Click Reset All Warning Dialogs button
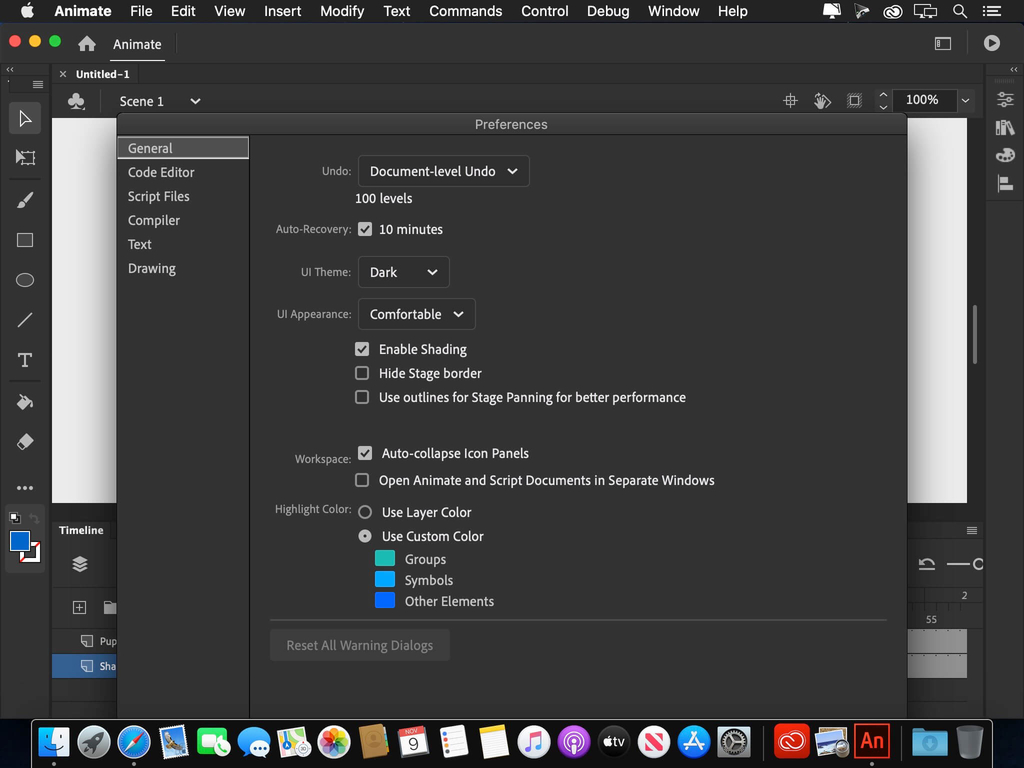Viewport: 1024px width, 768px height. [359, 645]
